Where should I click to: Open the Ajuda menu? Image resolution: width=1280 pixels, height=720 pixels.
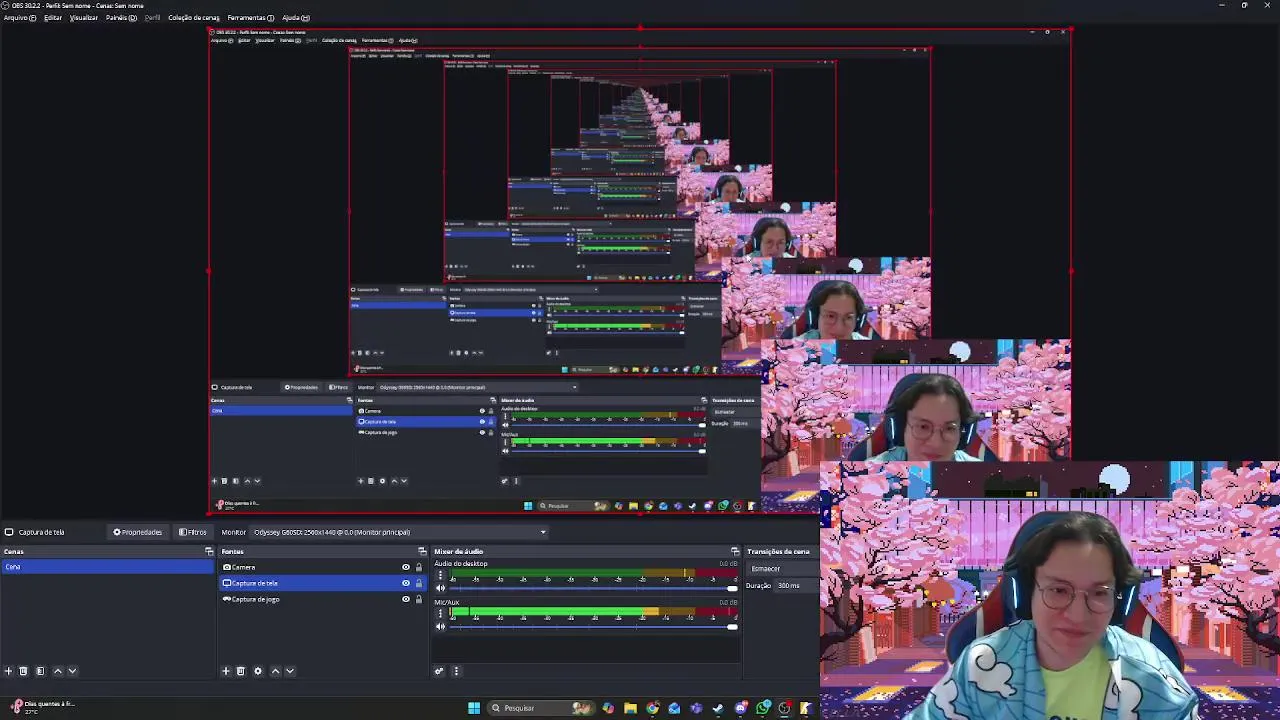coord(295,18)
